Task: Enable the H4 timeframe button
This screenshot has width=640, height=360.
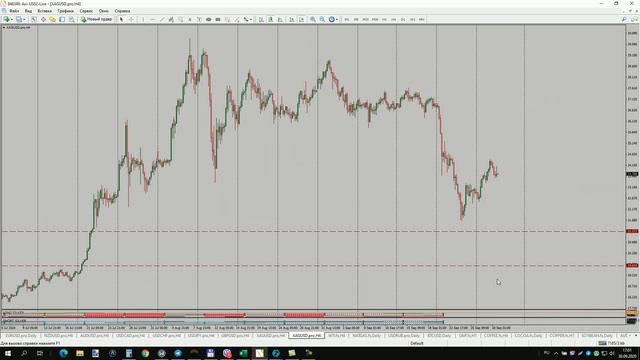Action: 393,19
